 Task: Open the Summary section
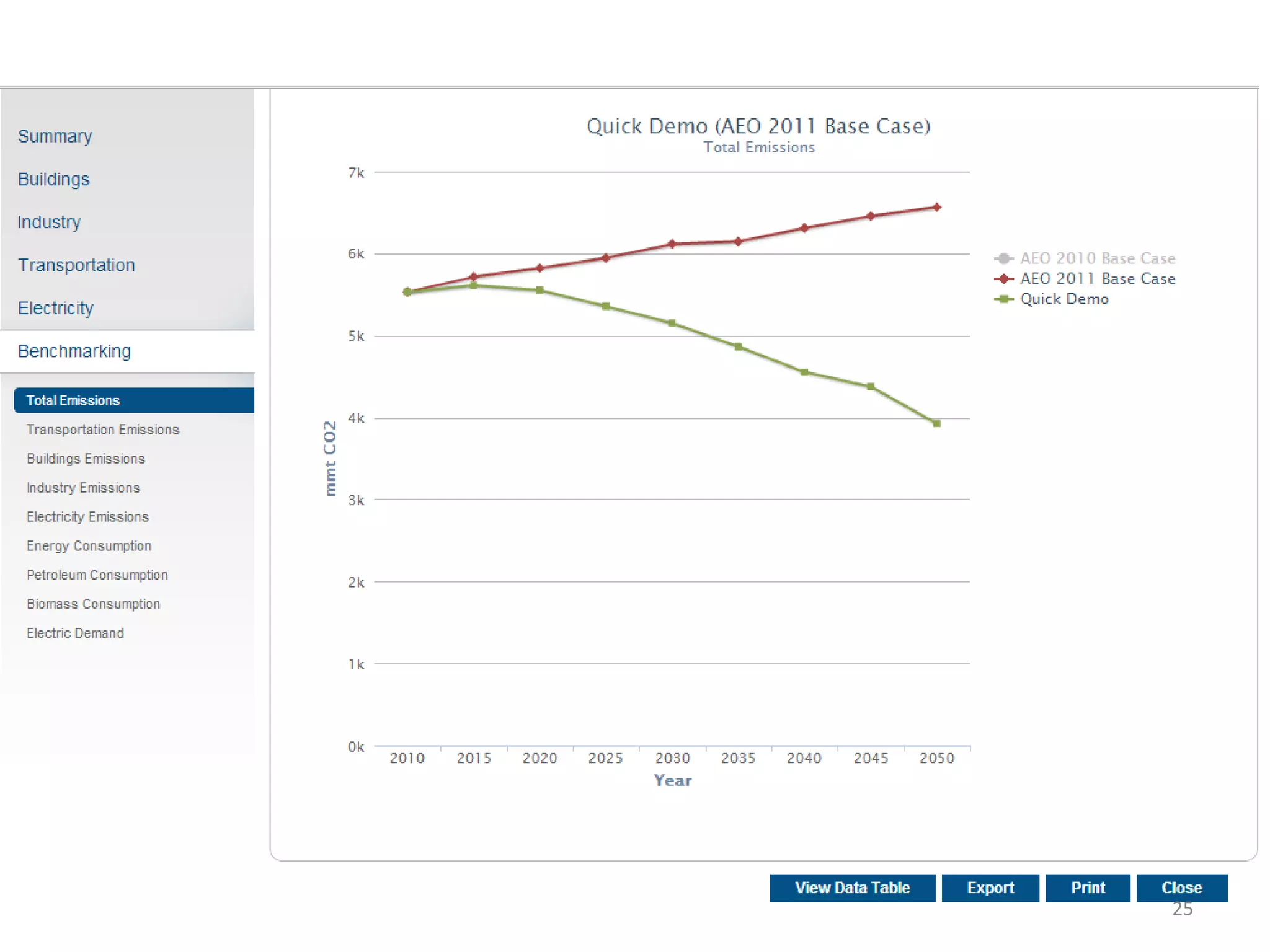tap(55, 136)
